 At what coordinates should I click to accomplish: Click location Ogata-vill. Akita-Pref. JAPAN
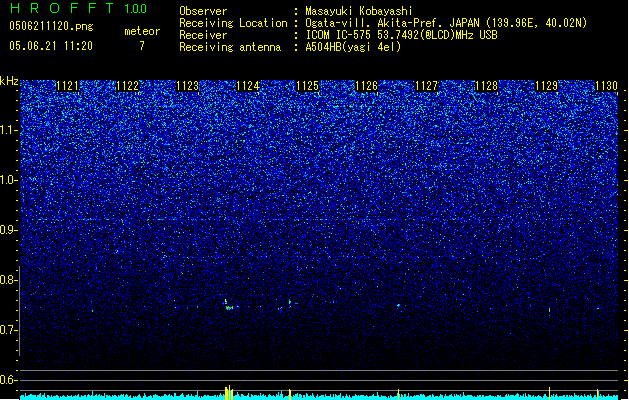pos(392,23)
